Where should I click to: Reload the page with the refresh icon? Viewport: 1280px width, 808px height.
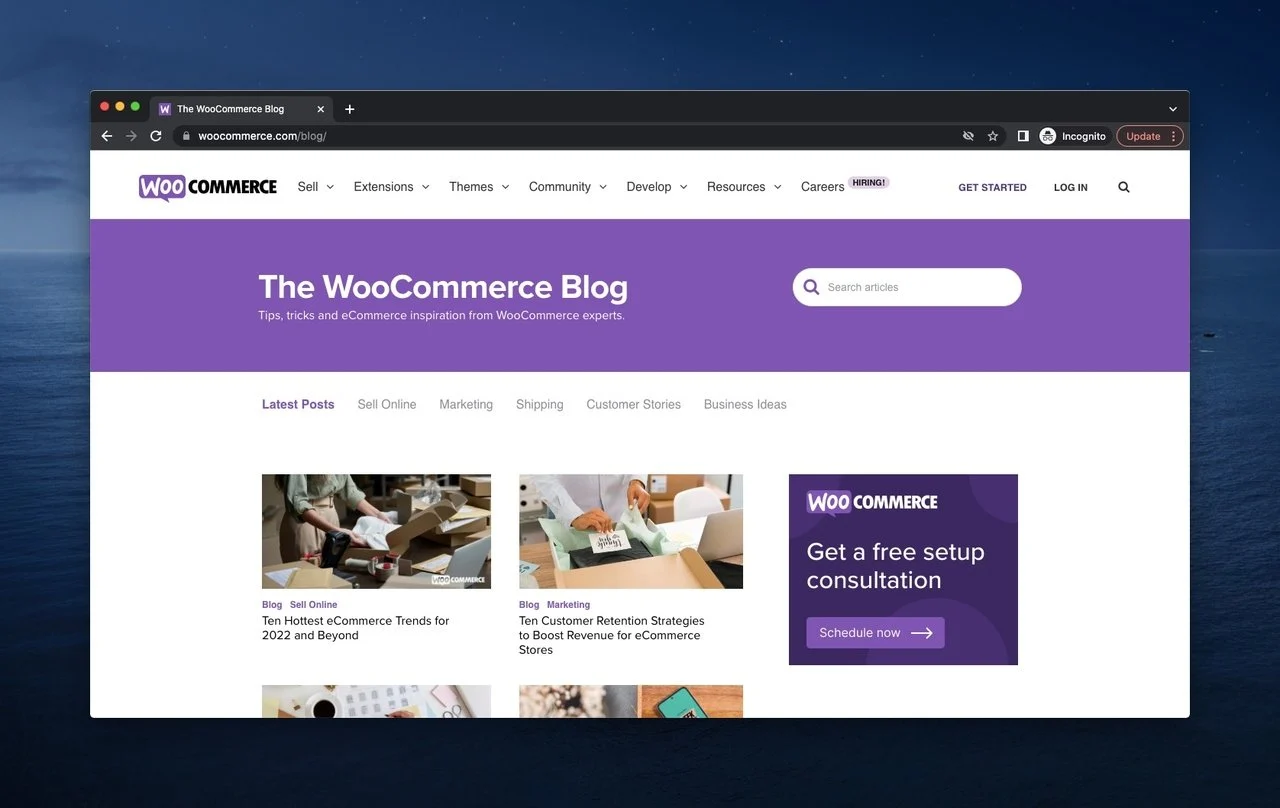156,136
